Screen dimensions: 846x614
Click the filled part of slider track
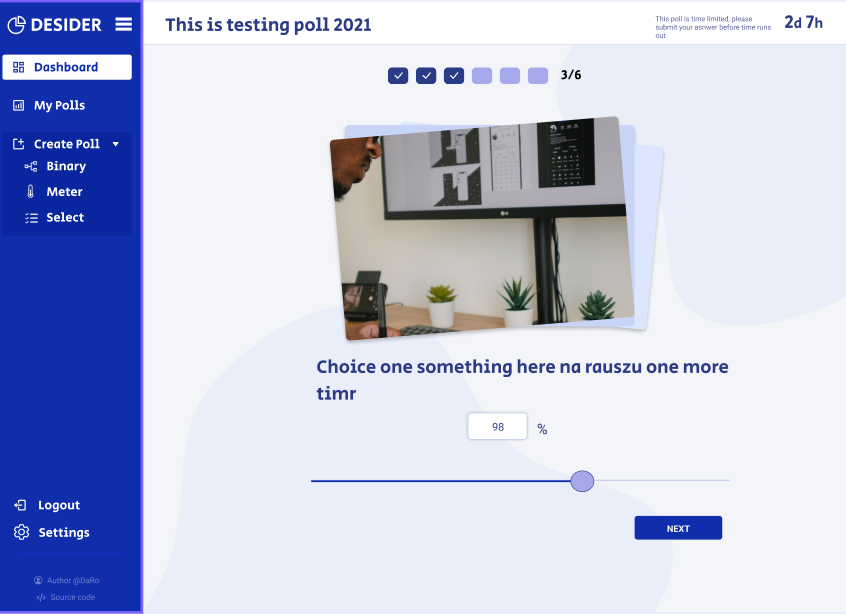[x=441, y=481]
